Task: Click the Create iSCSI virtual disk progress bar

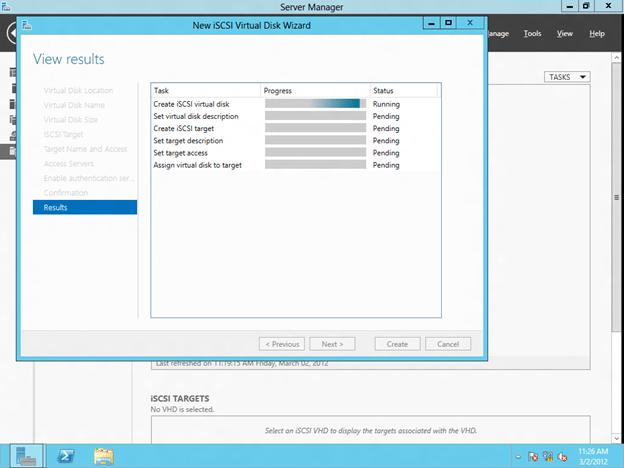Action: tap(315, 104)
